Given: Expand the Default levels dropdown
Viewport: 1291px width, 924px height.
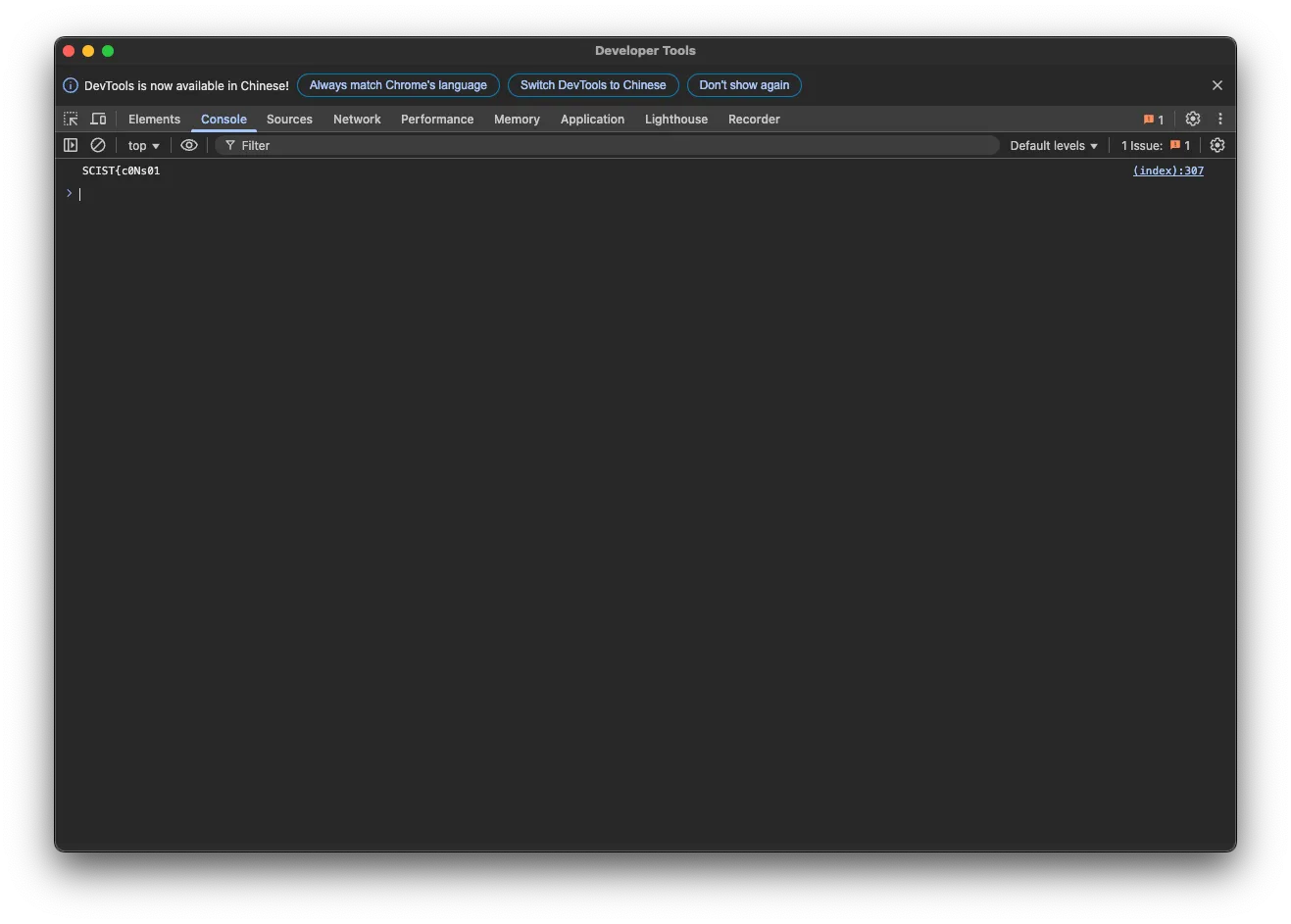Looking at the screenshot, I should point(1054,145).
